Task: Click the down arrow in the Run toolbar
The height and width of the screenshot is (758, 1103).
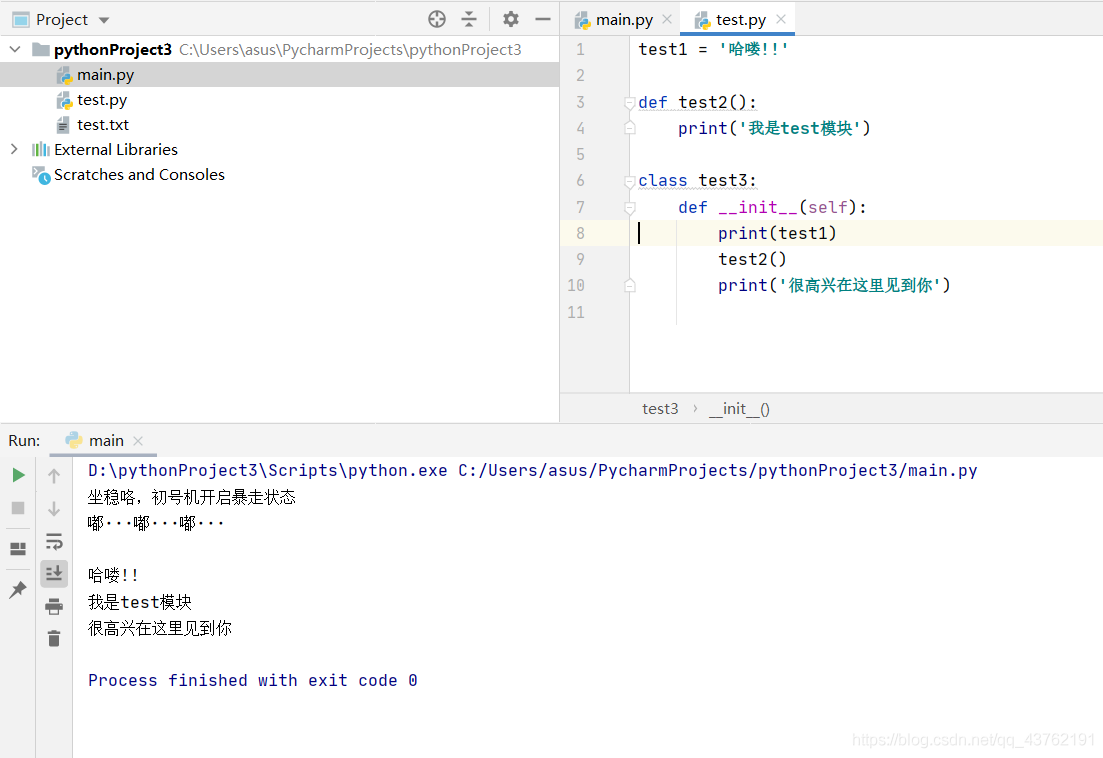Action: pos(54,508)
